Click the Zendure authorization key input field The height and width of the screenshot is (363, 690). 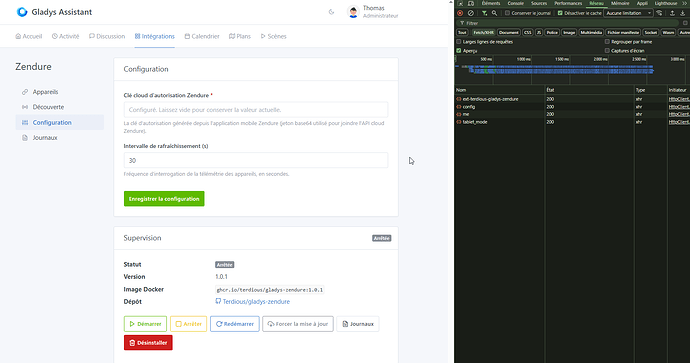(x=256, y=110)
